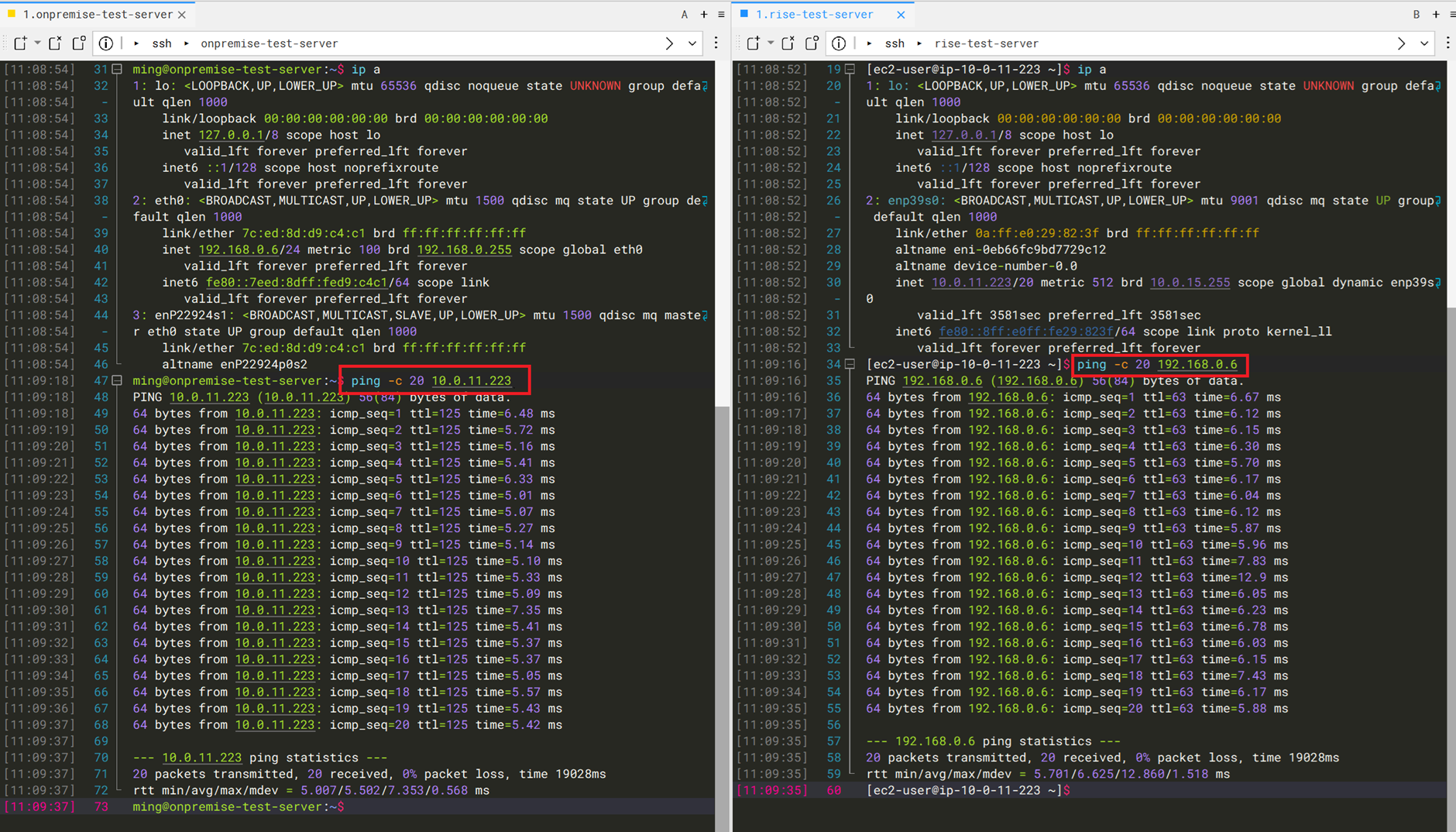Open session info icon in onpremise-test-server address bar
The width and height of the screenshot is (1456, 832).
pyautogui.click(x=106, y=43)
